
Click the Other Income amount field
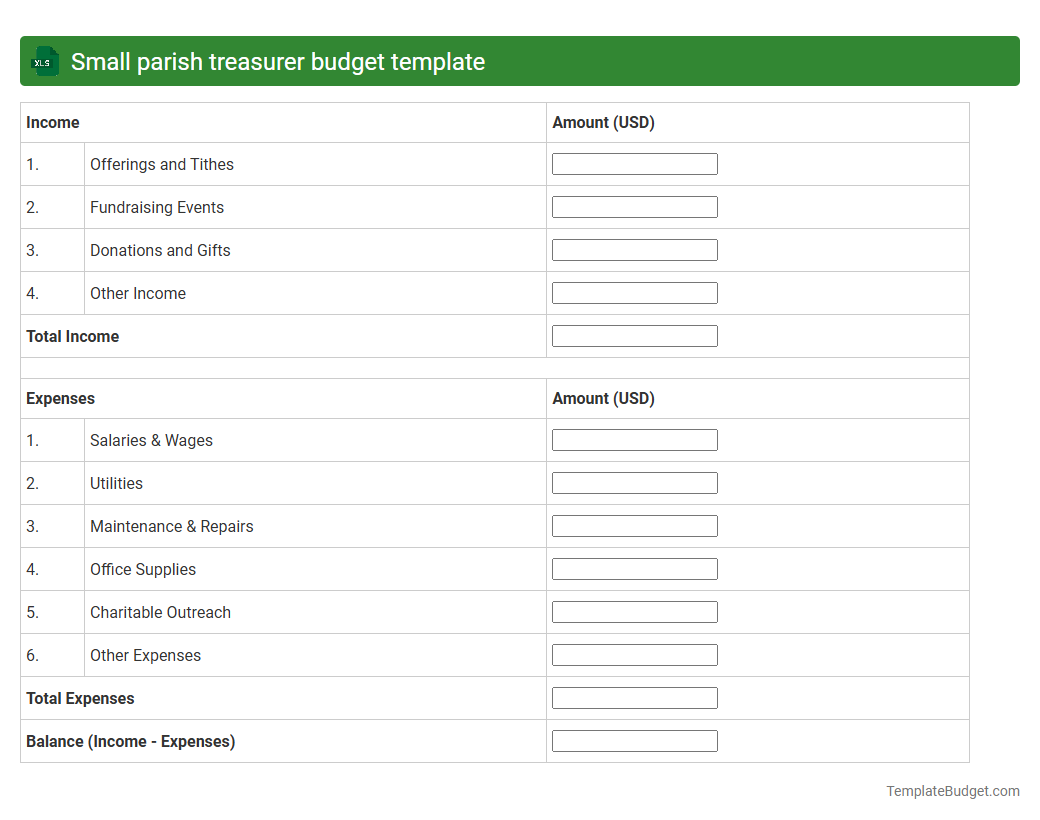(x=634, y=292)
